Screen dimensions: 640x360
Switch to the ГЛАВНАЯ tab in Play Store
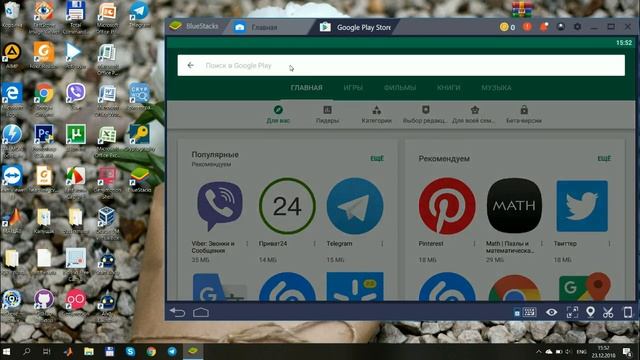pos(307,88)
